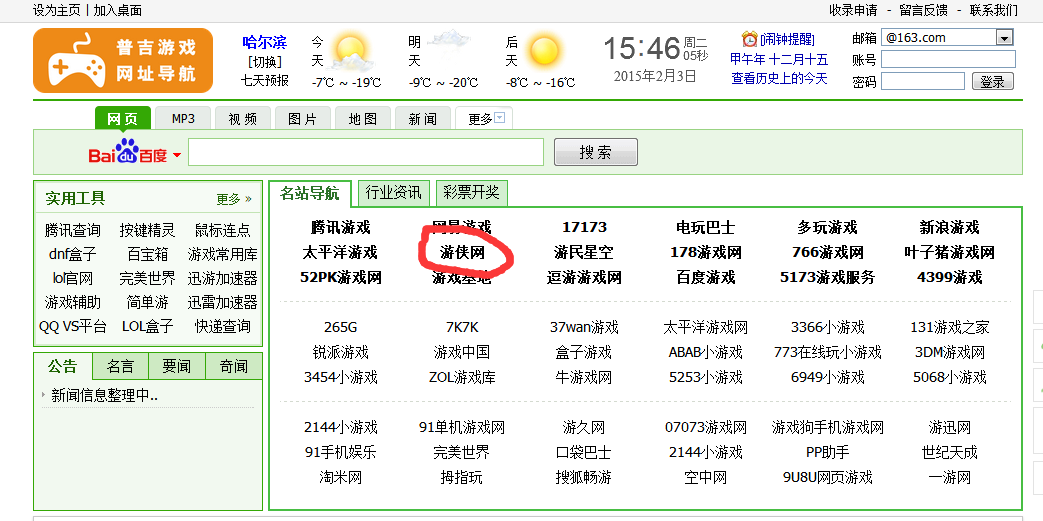
Task: Open 5173游戏服务 site link
Action: [827, 277]
